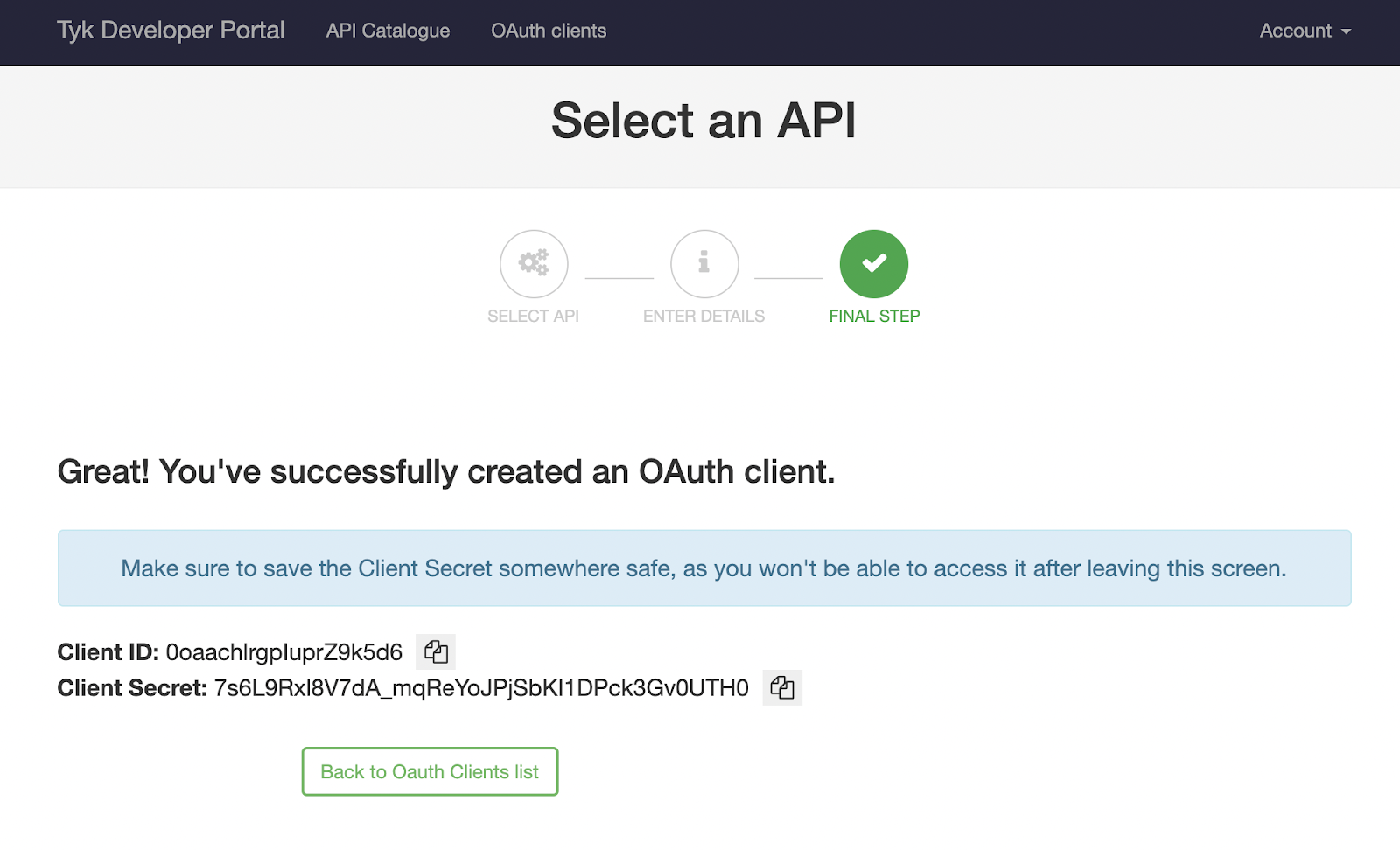Click the Client Secret bold label
Screen dimensions: 1400x850
click(x=132, y=688)
